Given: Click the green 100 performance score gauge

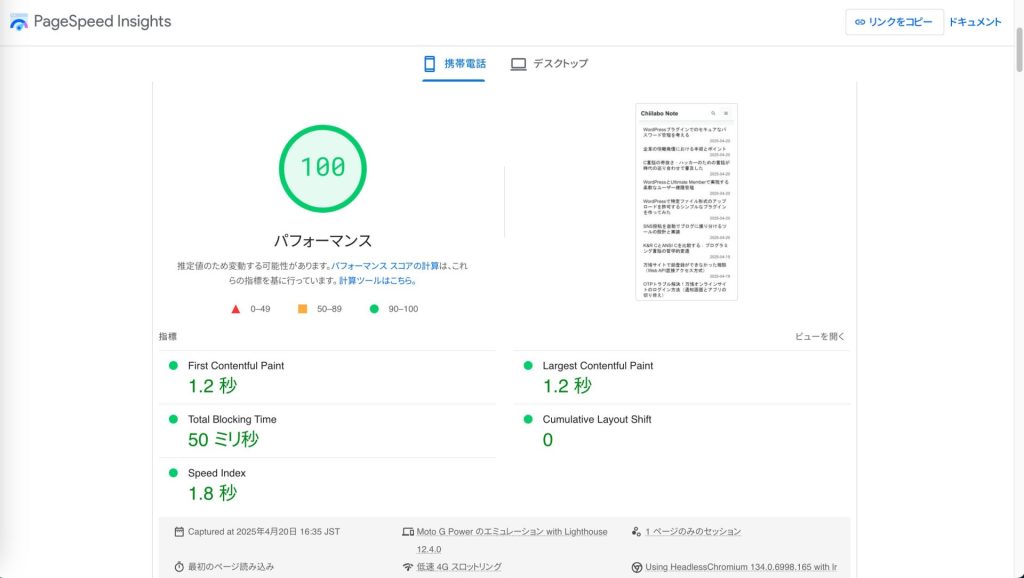Looking at the screenshot, I should 322,167.
